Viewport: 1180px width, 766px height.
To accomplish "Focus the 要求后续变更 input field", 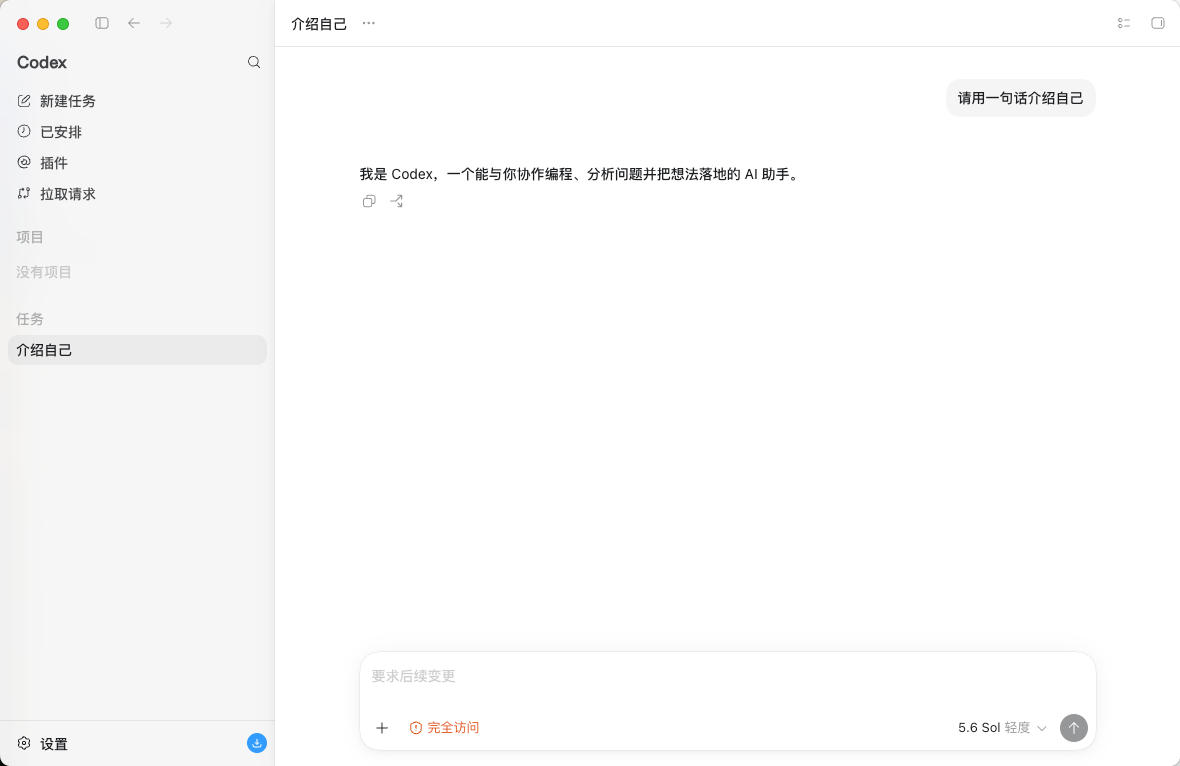I will tap(727, 676).
